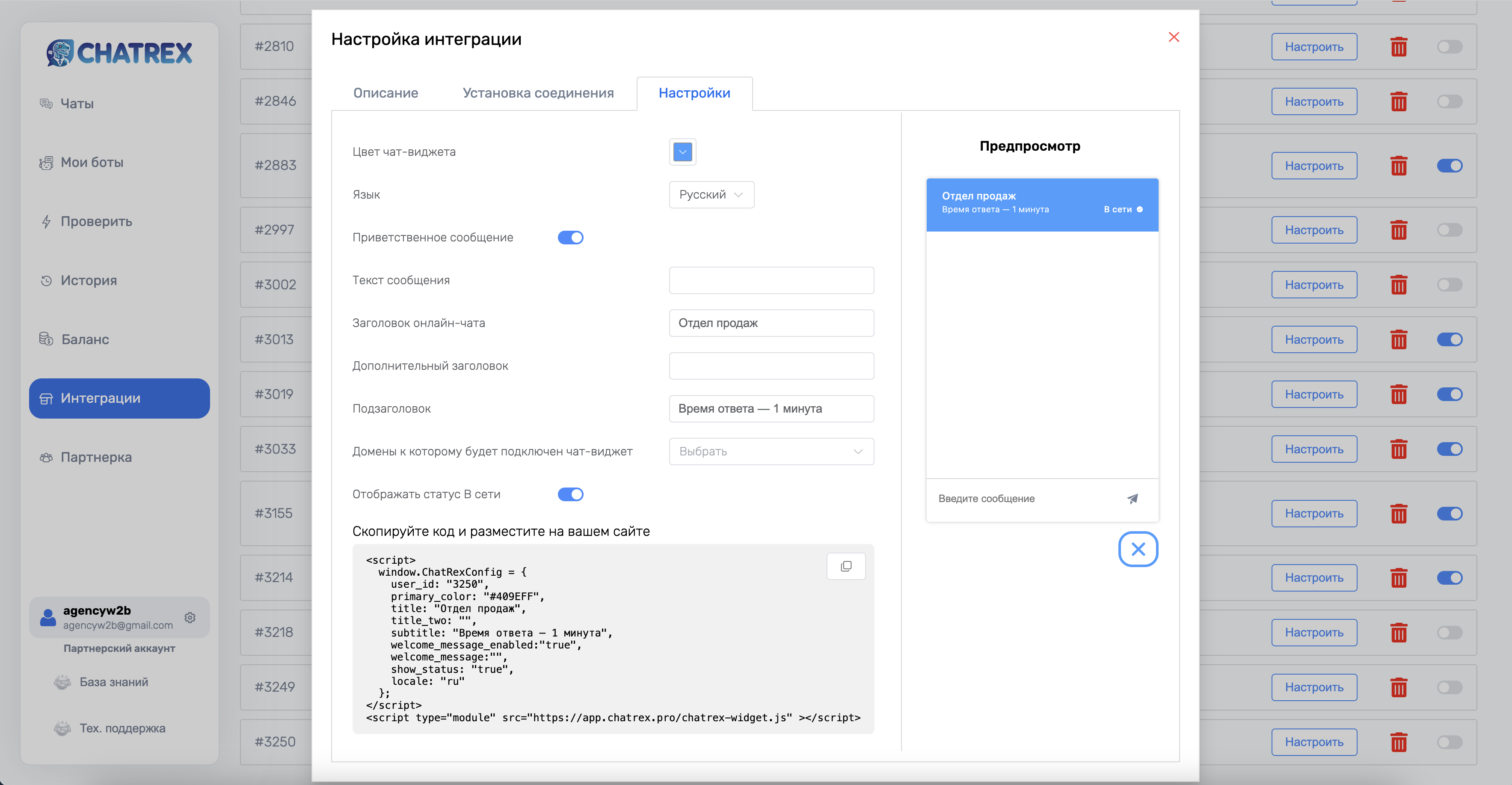This screenshot has height=785, width=1512.
Task: Copy the widget code snippet
Action: (846, 566)
